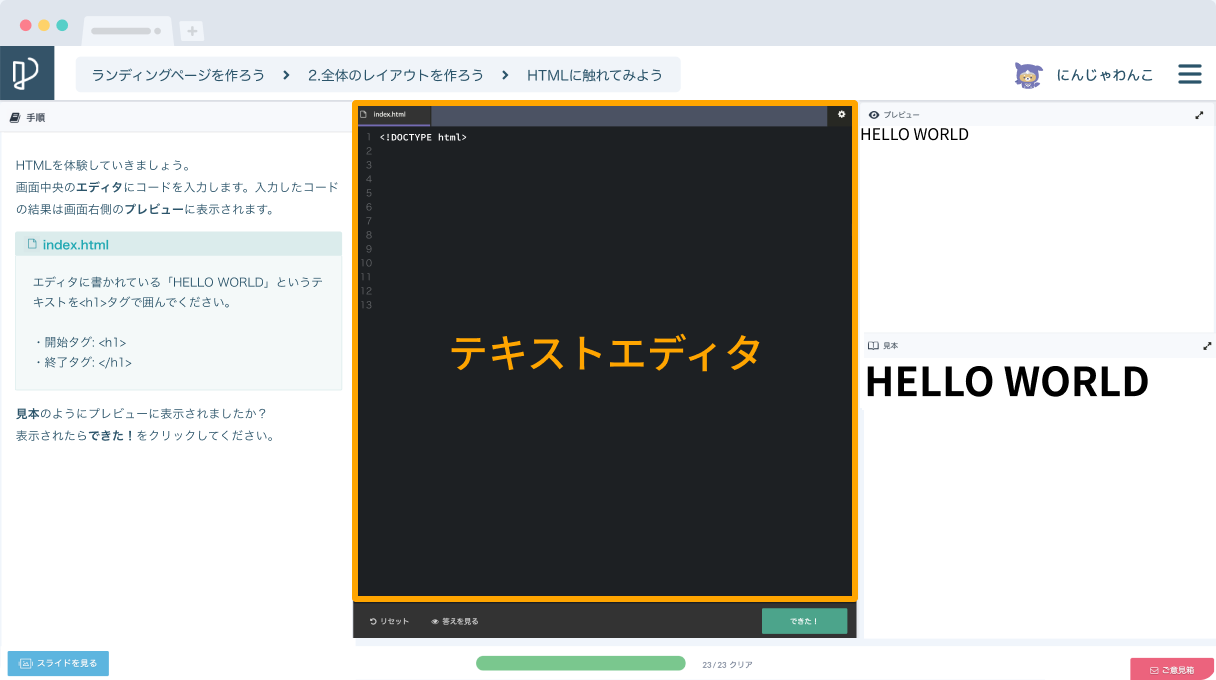Viewport: 1216px width, 680px height.
Task: Click the new browser tab plus button
Action: coord(192,31)
